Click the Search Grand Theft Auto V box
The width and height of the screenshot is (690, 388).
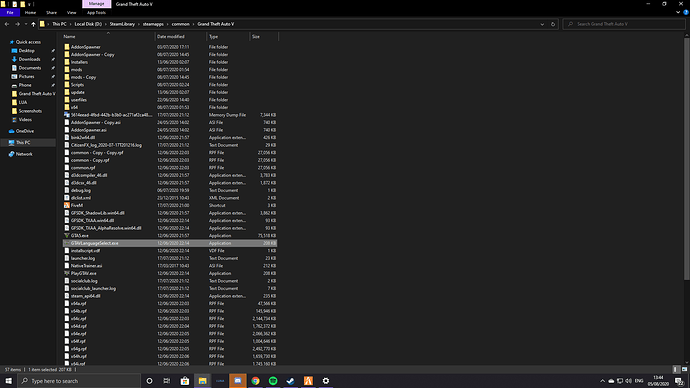(x=624, y=24)
